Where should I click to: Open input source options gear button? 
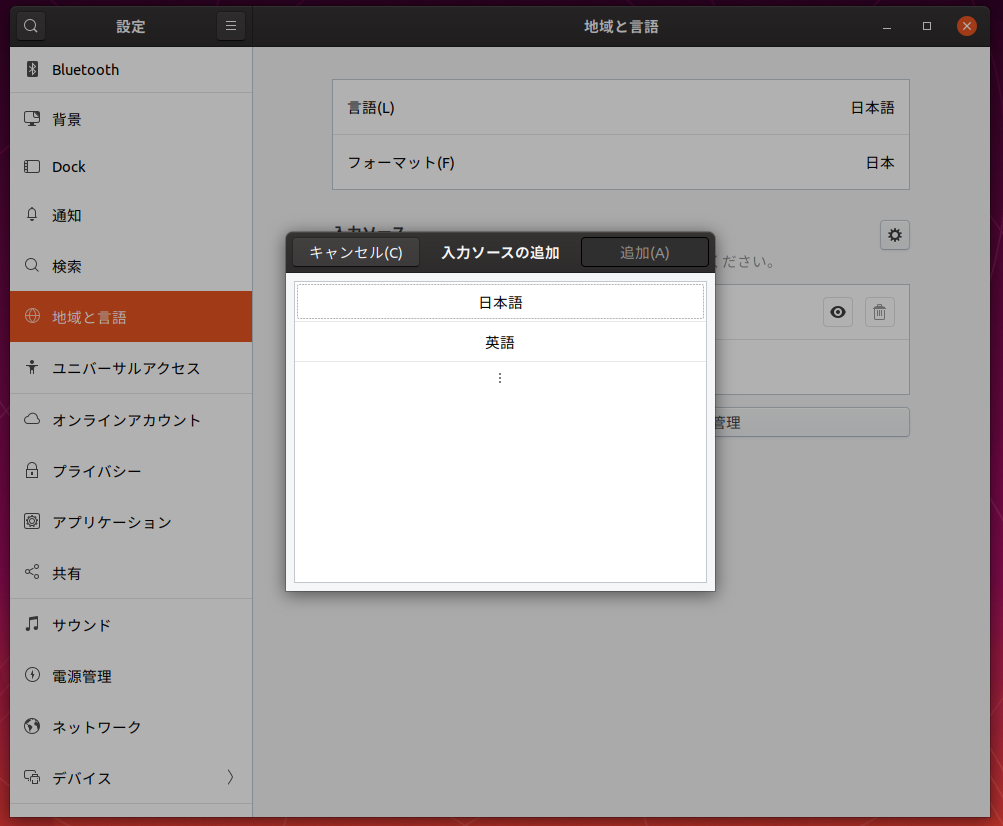point(894,235)
